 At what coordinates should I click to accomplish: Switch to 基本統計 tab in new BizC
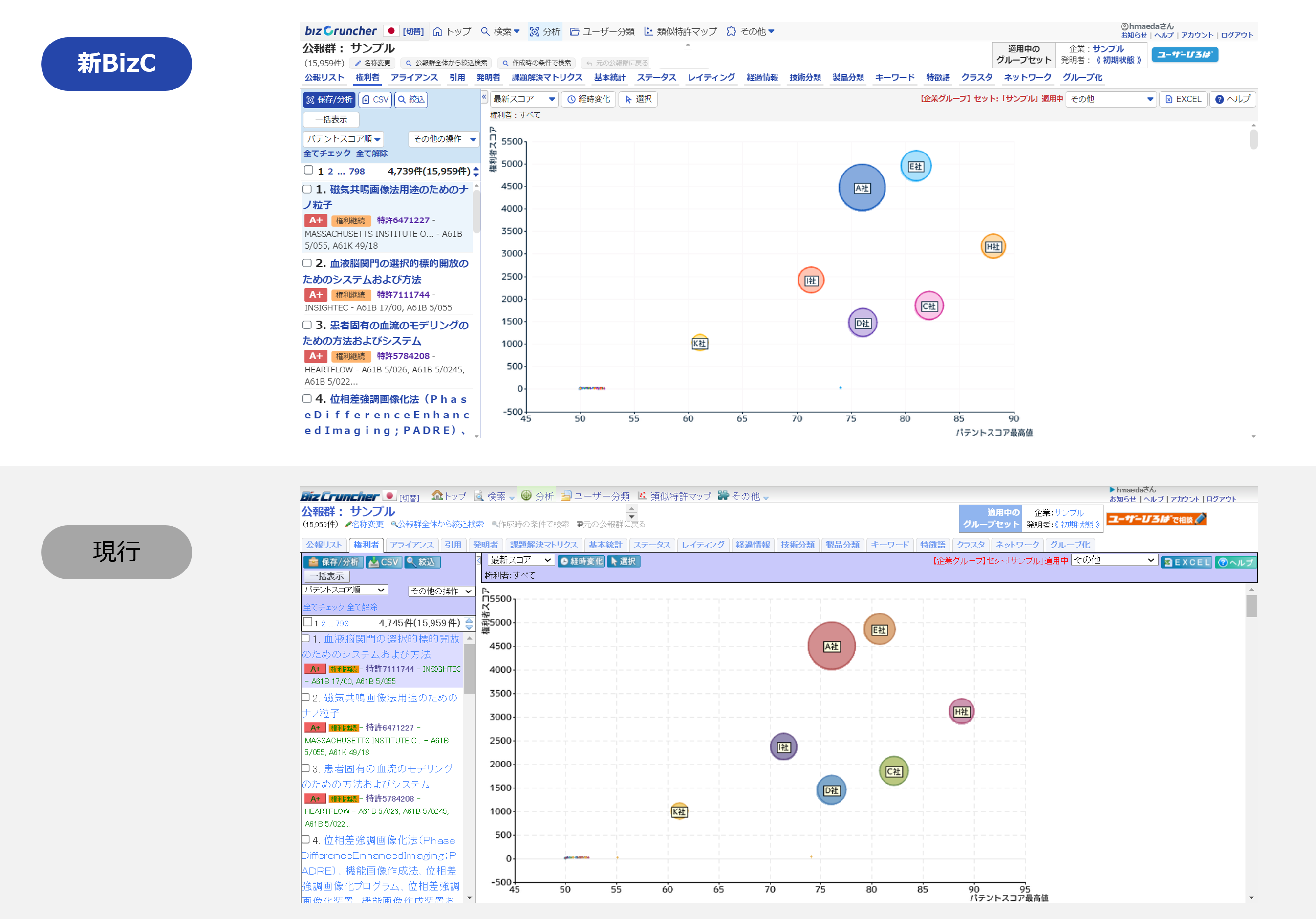pyautogui.click(x=609, y=77)
